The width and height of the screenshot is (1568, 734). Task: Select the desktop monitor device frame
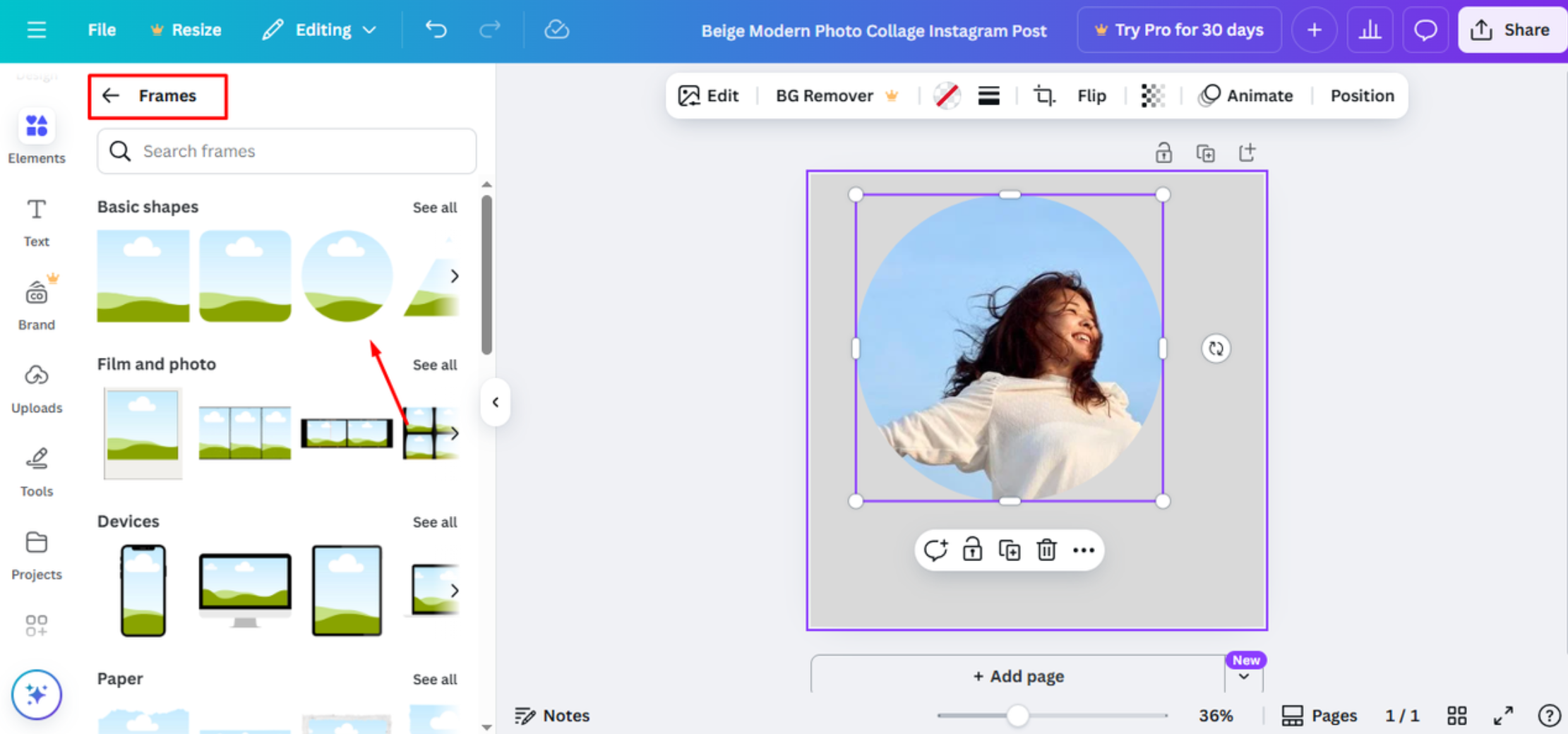click(x=245, y=591)
